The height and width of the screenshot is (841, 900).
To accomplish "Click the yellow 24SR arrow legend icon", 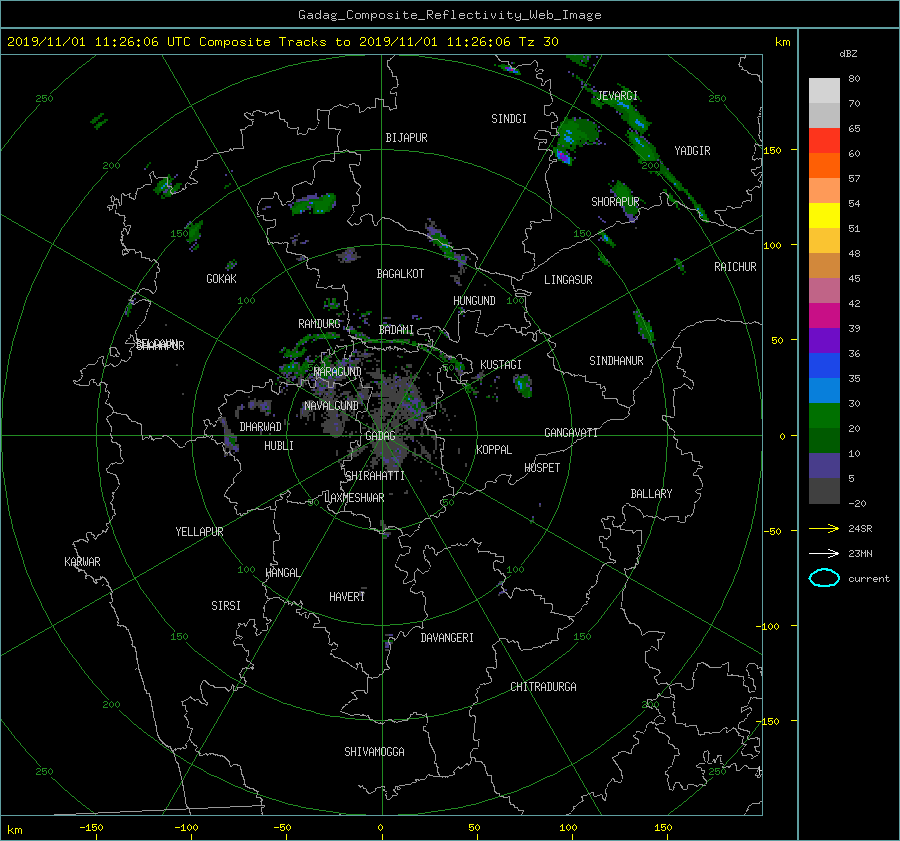I will 824,529.
